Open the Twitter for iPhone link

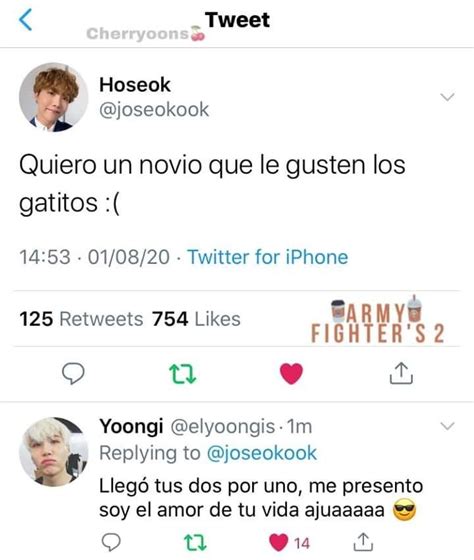click(268, 257)
